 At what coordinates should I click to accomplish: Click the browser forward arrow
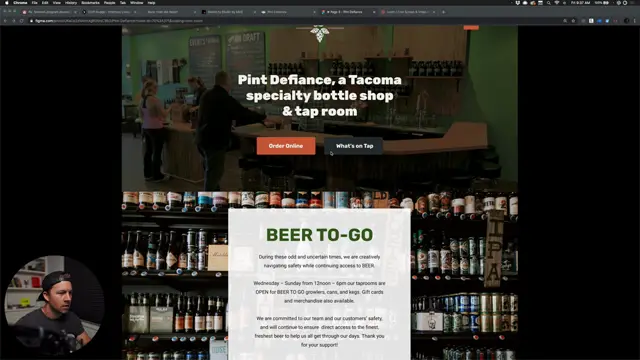[x=13, y=20]
